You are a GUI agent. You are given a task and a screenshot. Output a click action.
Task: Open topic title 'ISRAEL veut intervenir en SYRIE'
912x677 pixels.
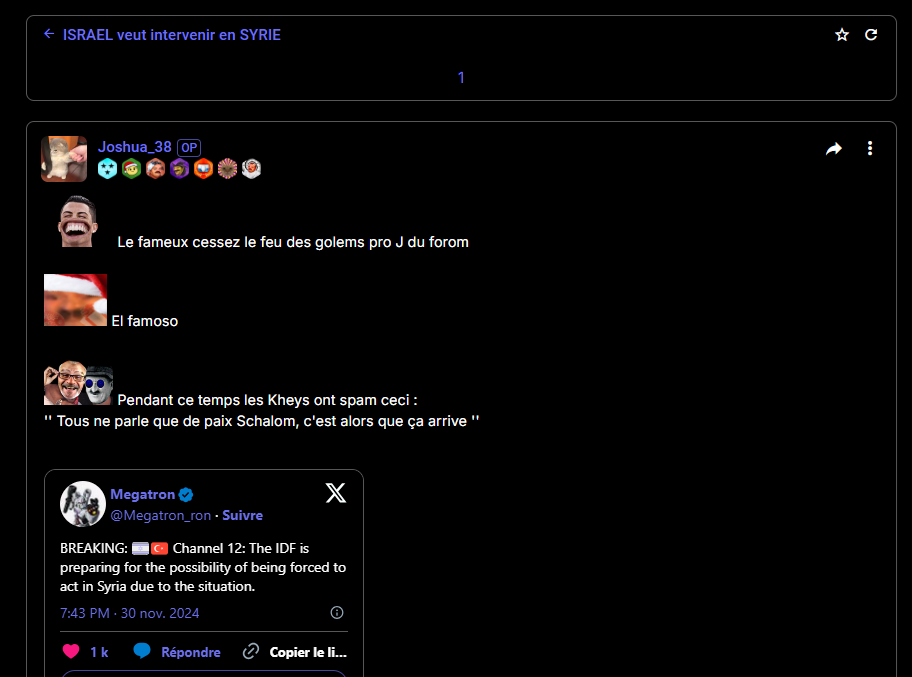tap(172, 35)
